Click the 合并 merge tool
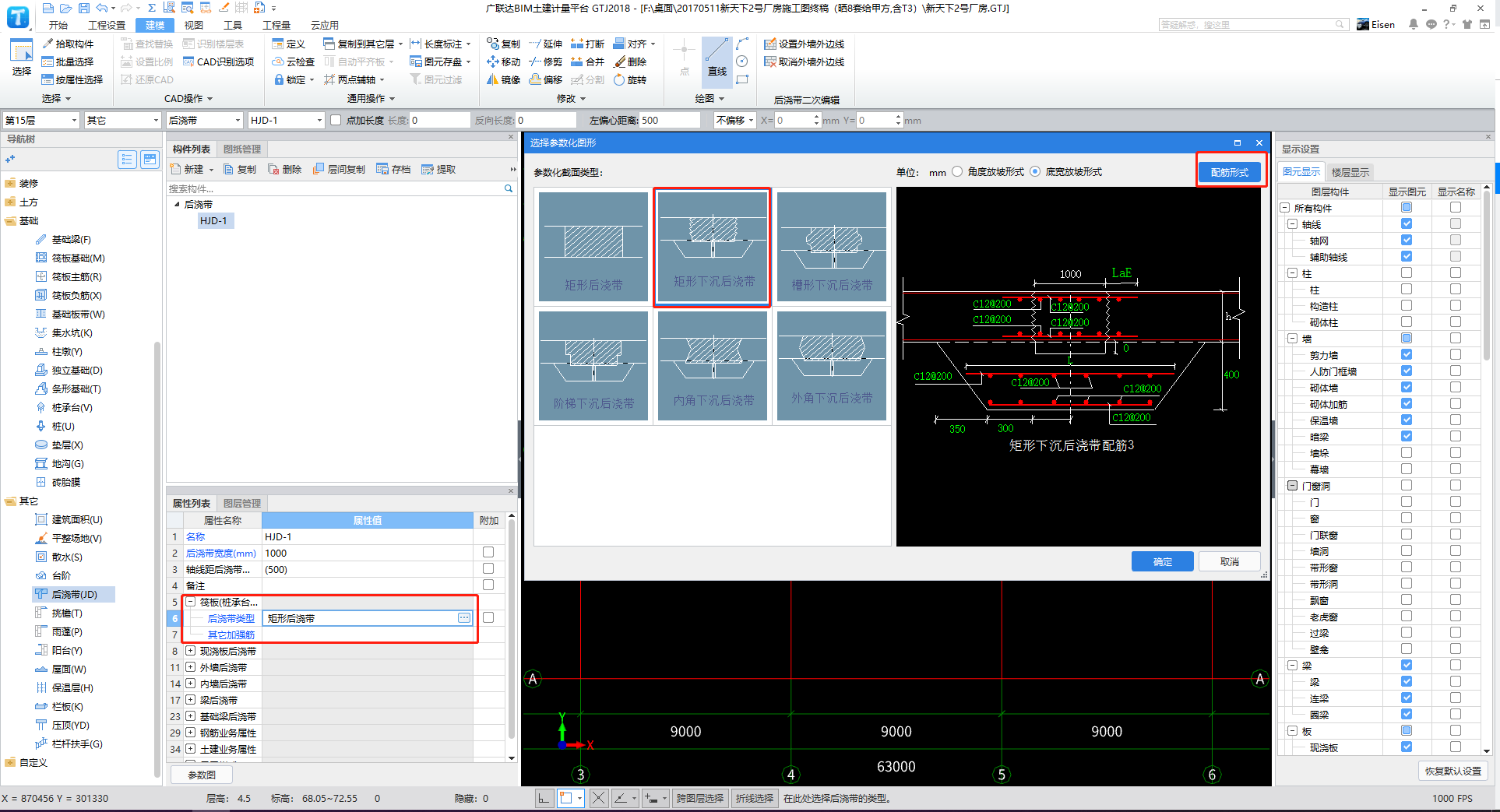The height and width of the screenshot is (812, 1500). (588, 62)
